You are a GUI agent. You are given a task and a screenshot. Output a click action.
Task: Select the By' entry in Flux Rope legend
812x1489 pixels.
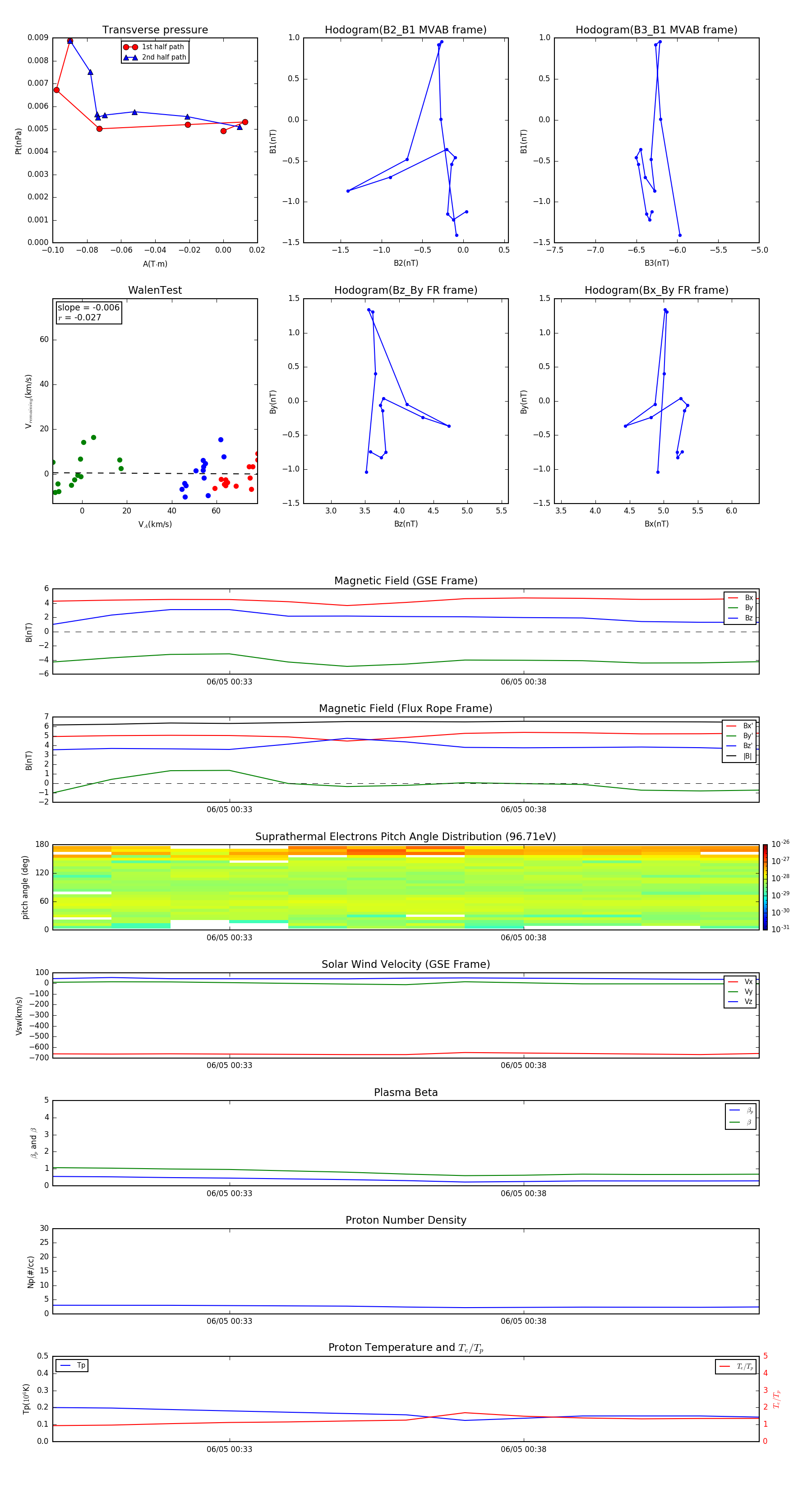point(739,736)
